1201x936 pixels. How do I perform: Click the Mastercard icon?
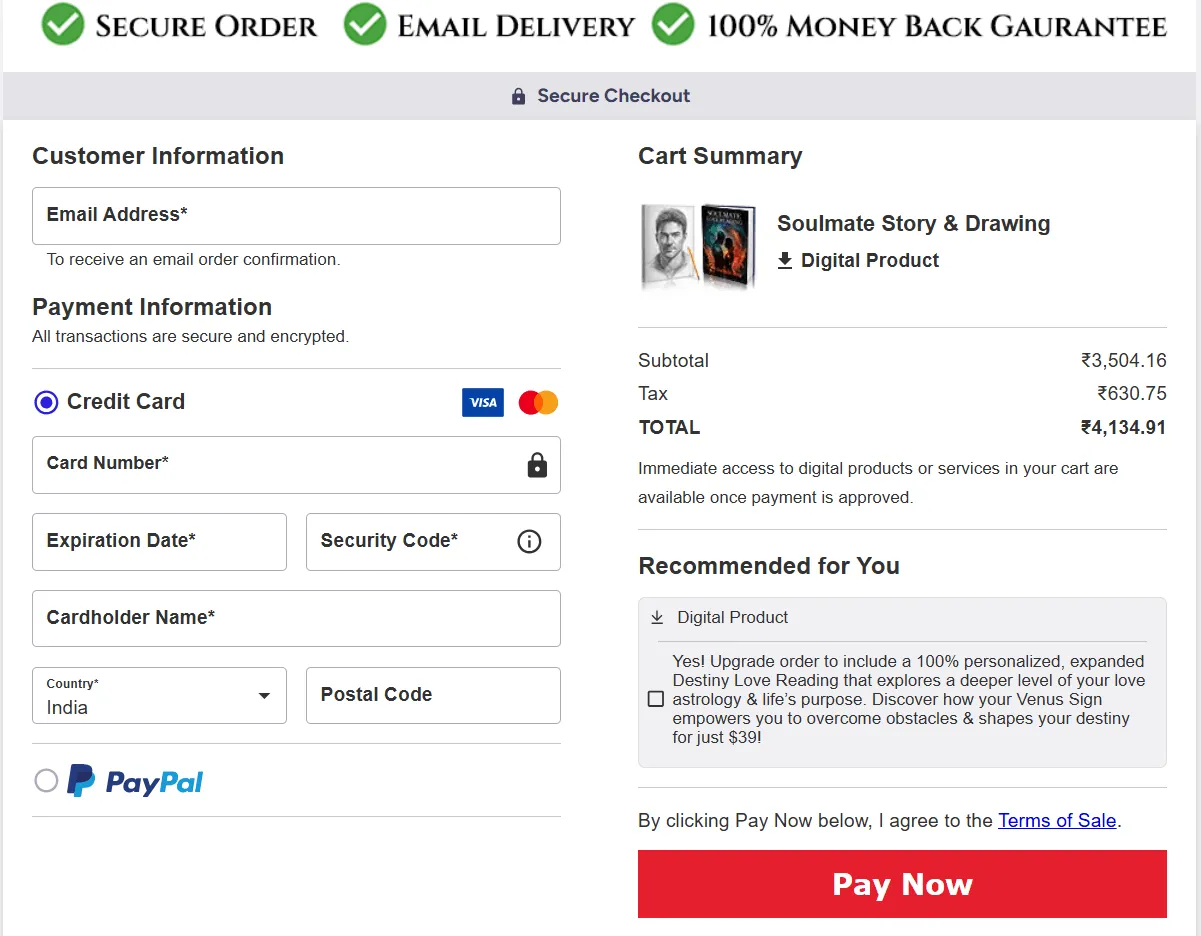click(537, 402)
